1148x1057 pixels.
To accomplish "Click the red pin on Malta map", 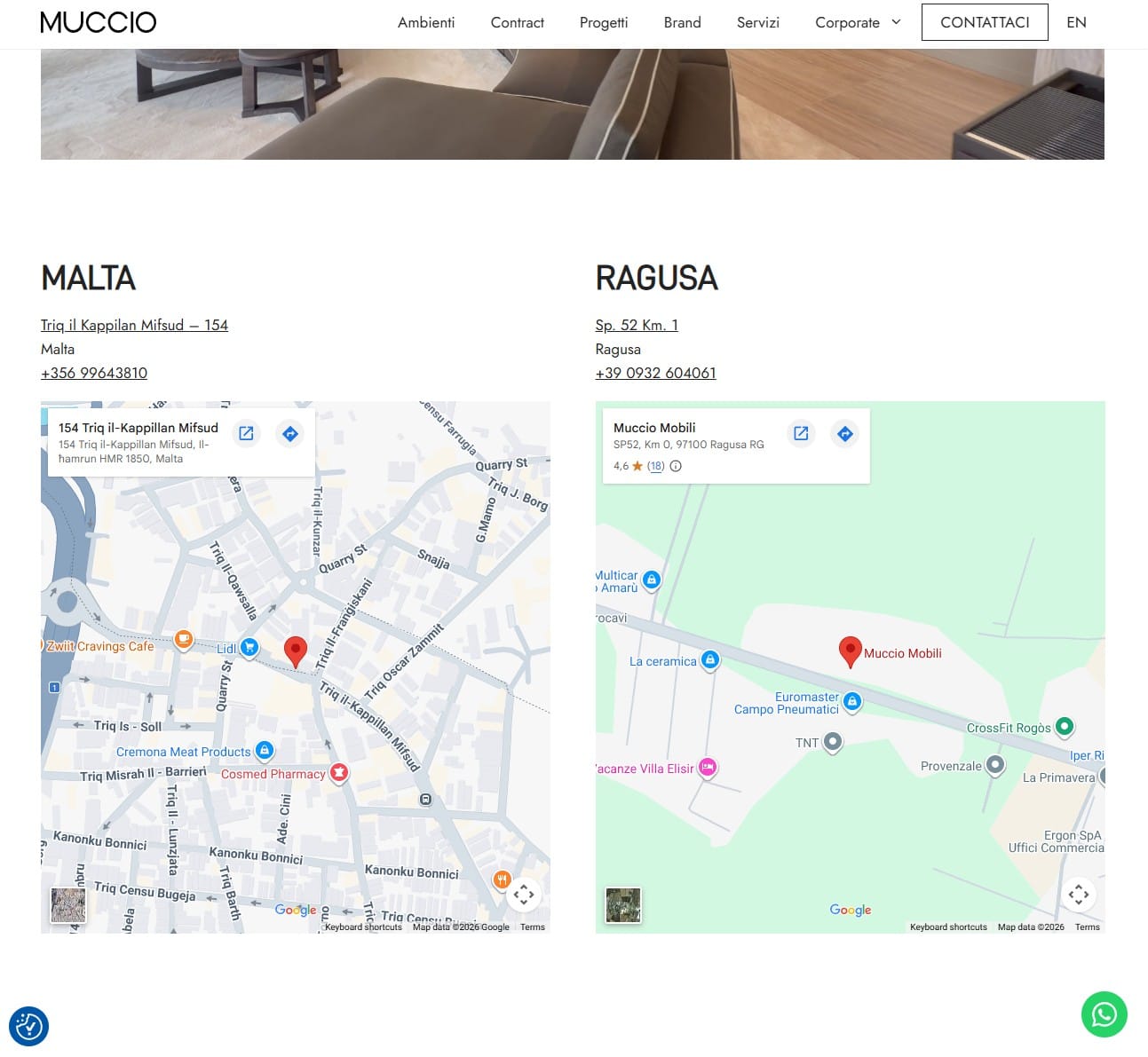I will 296,651.
